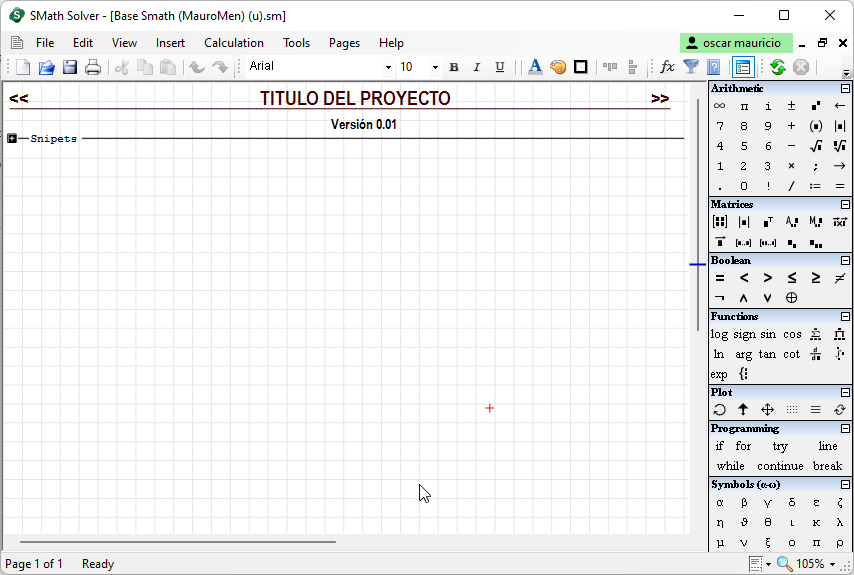Screen dimensions: 854x575
Task: Collapse the Arithmetic panel
Action: (845, 89)
